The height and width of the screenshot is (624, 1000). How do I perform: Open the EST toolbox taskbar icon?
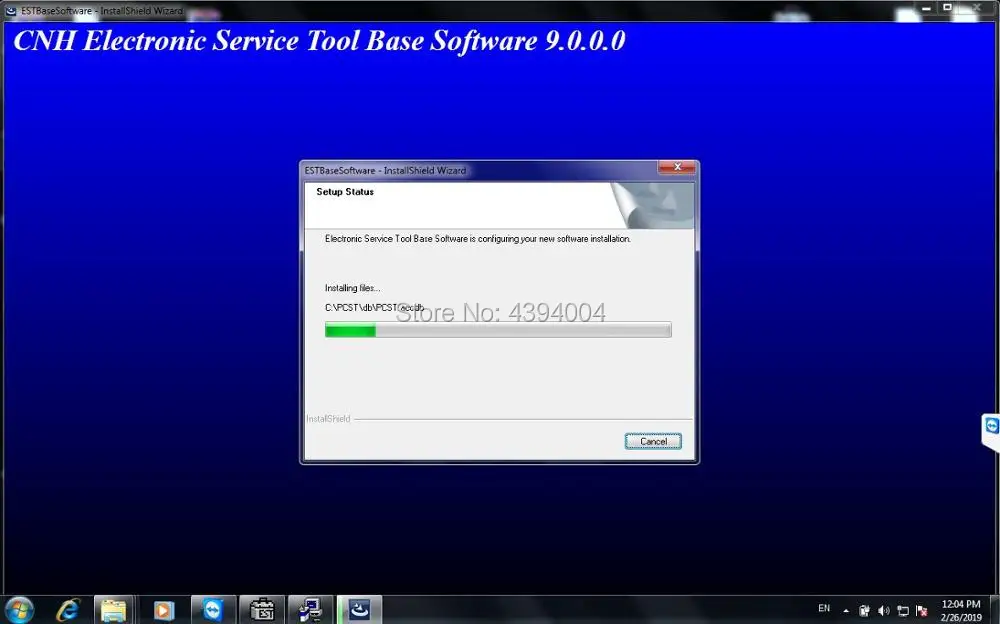261,610
